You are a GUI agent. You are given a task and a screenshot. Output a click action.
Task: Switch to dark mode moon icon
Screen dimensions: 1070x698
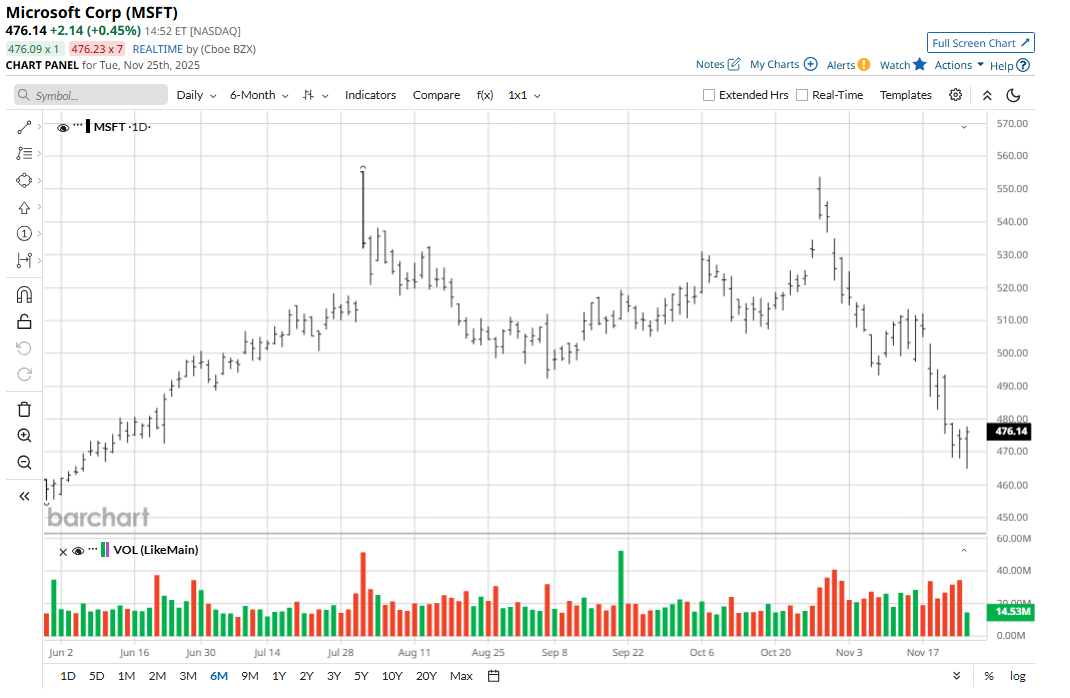pyautogui.click(x=1013, y=96)
